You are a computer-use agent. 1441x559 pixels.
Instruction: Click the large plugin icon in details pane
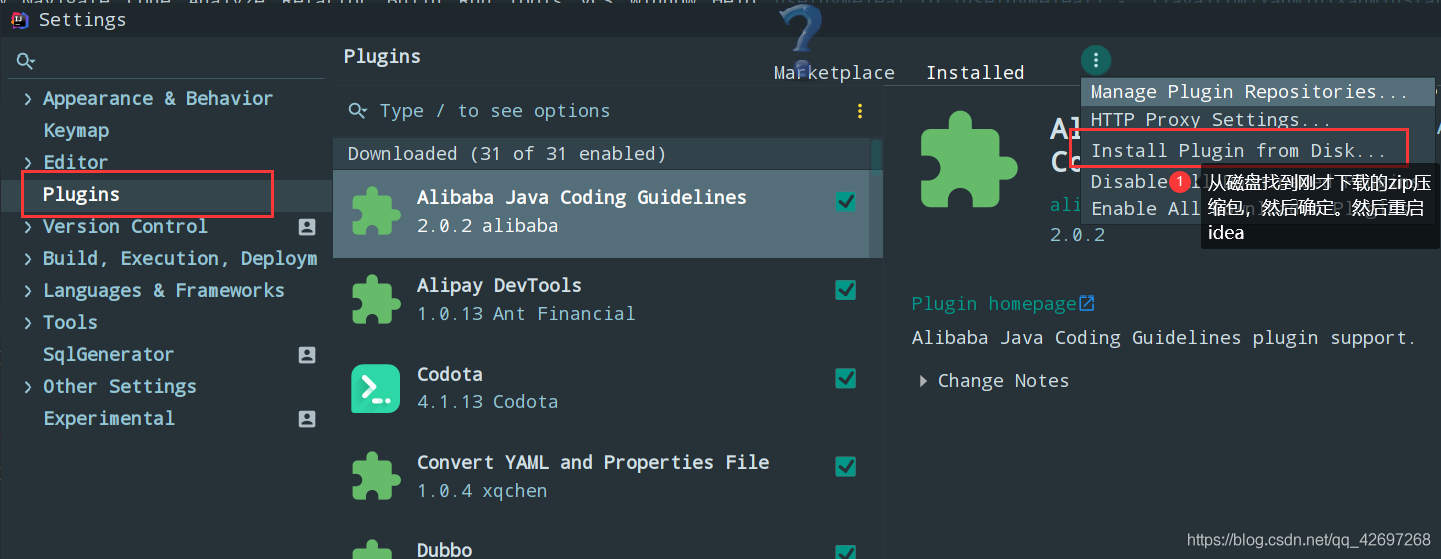pos(969,158)
